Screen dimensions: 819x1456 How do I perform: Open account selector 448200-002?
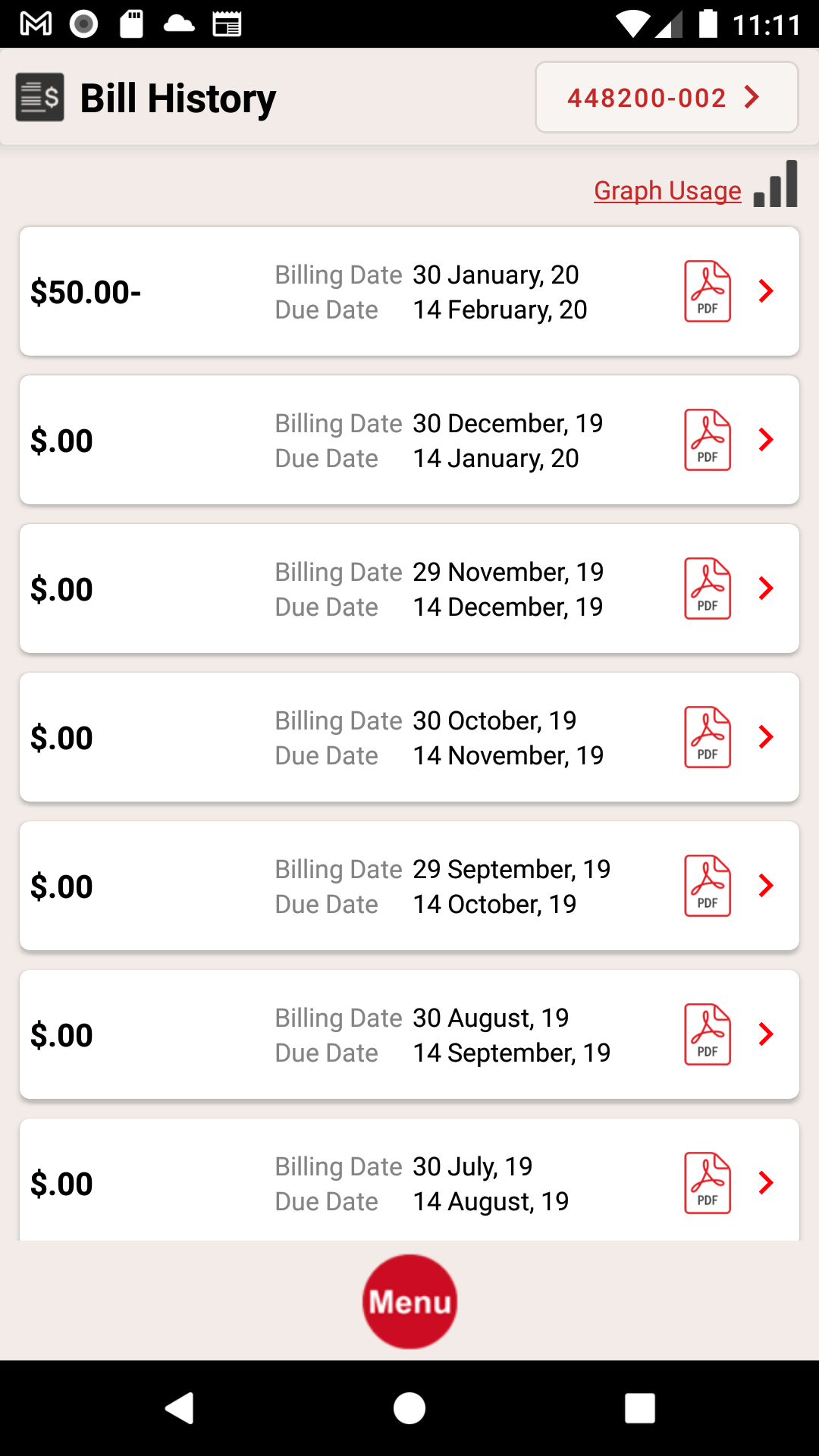666,98
